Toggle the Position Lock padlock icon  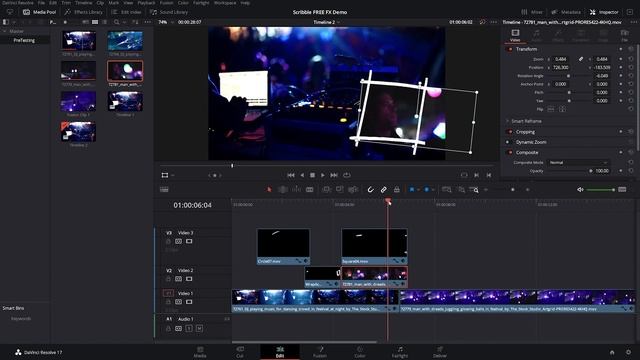(396, 189)
